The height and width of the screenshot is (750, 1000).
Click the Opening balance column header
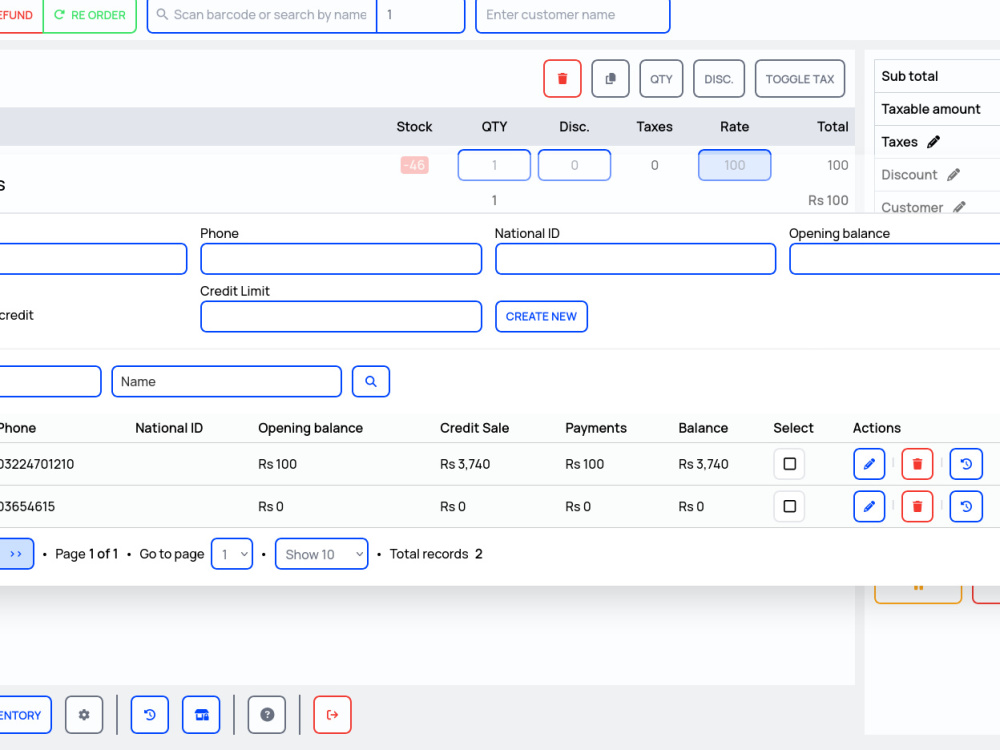point(311,428)
